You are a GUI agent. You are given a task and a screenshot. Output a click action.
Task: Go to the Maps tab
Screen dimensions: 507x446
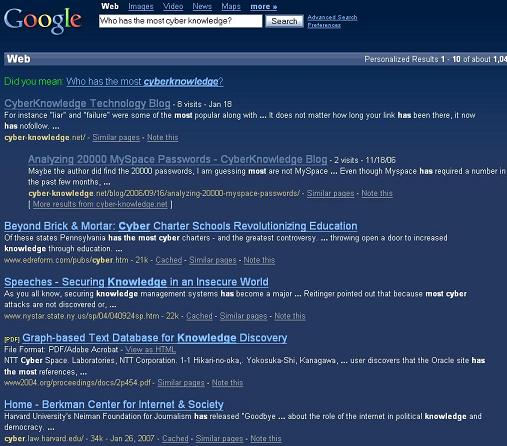[231, 6]
